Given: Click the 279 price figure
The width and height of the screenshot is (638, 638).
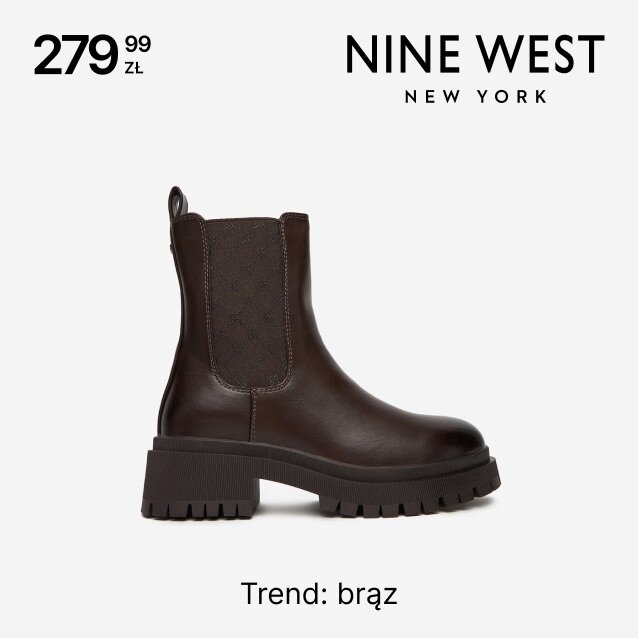Looking at the screenshot, I should [76, 55].
